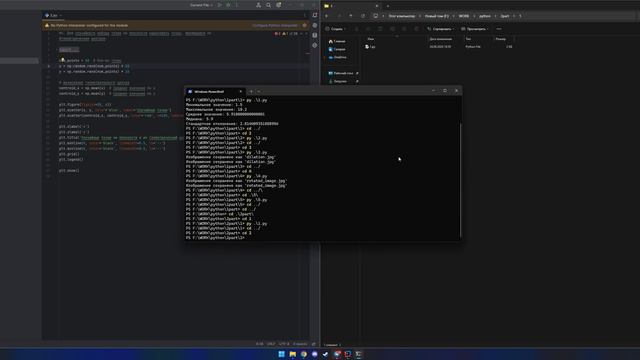Open Steam from the taskbar

pos(325,354)
